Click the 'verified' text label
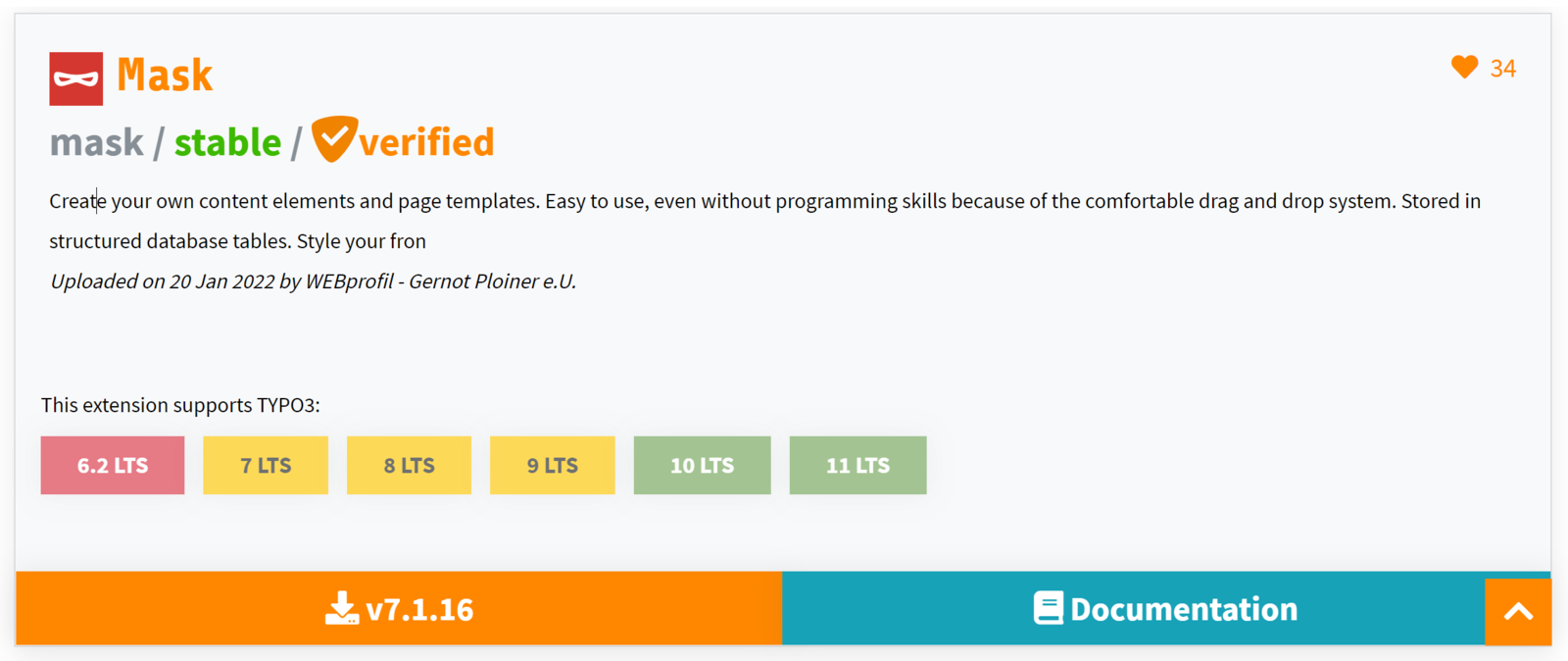 click(x=426, y=143)
